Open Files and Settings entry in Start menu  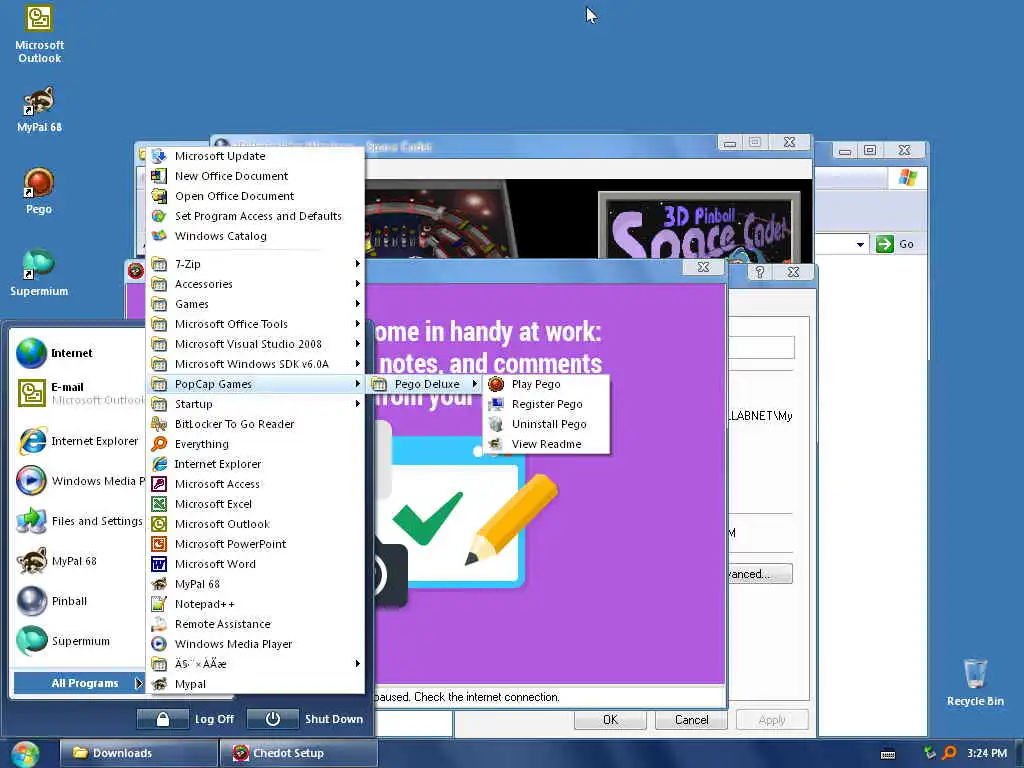pyautogui.click(x=79, y=521)
